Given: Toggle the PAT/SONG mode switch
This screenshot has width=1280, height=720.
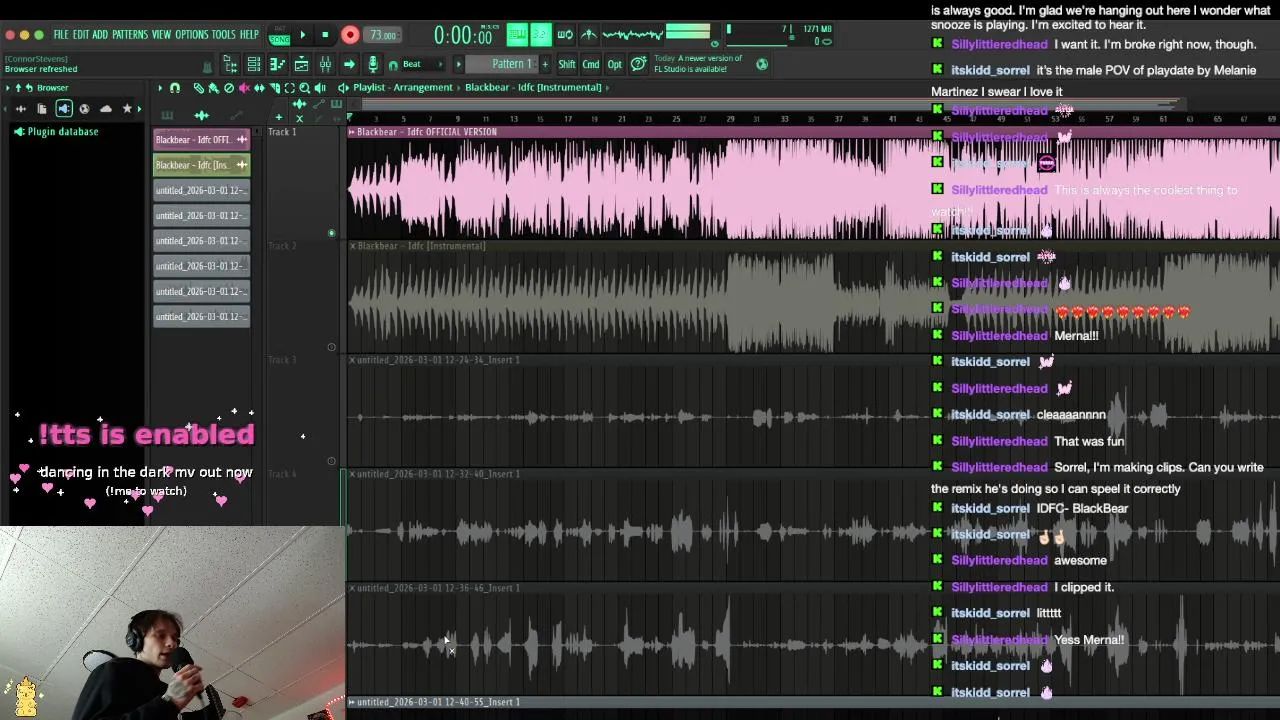Looking at the screenshot, I should [280, 35].
